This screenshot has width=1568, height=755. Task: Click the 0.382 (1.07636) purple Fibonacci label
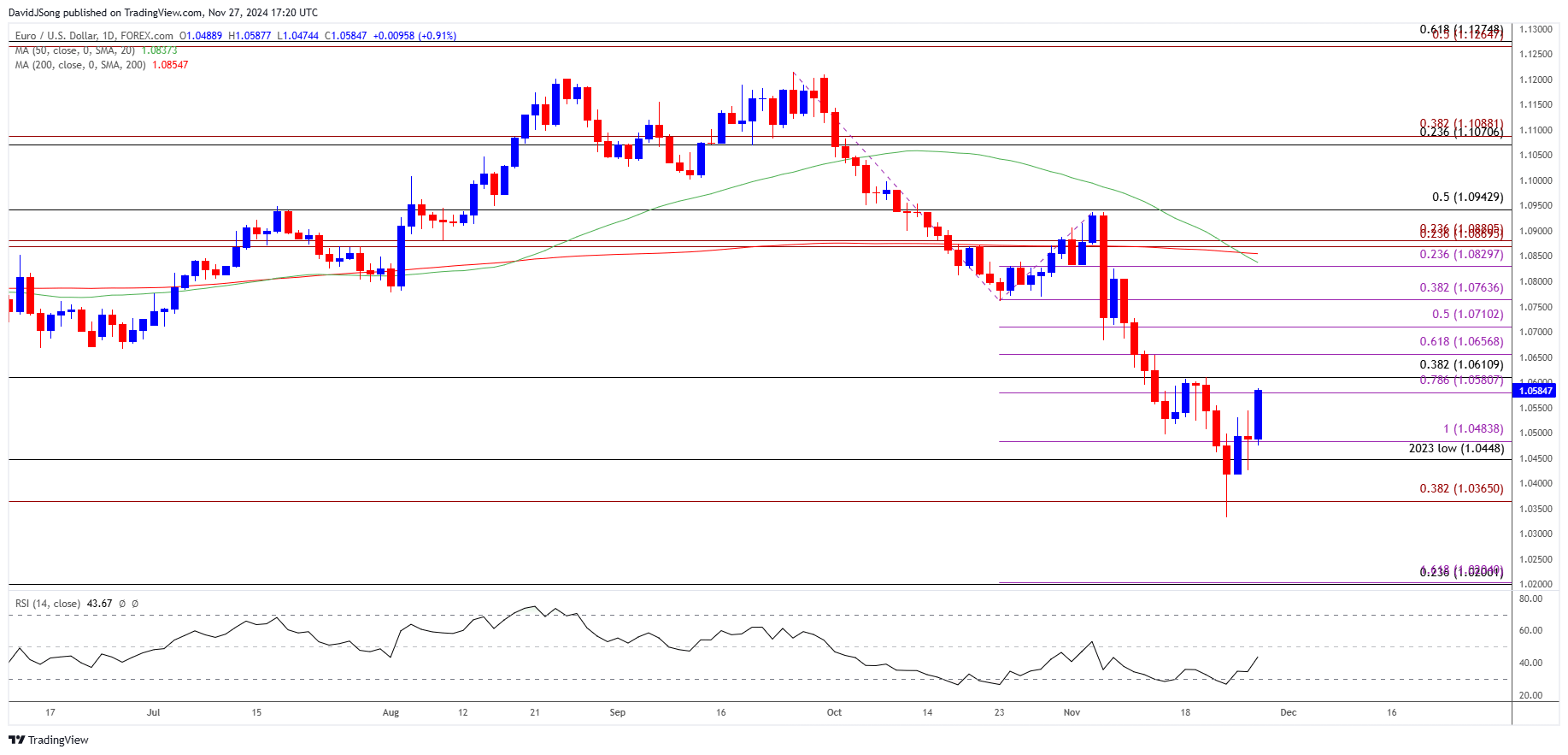[x=1461, y=287]
